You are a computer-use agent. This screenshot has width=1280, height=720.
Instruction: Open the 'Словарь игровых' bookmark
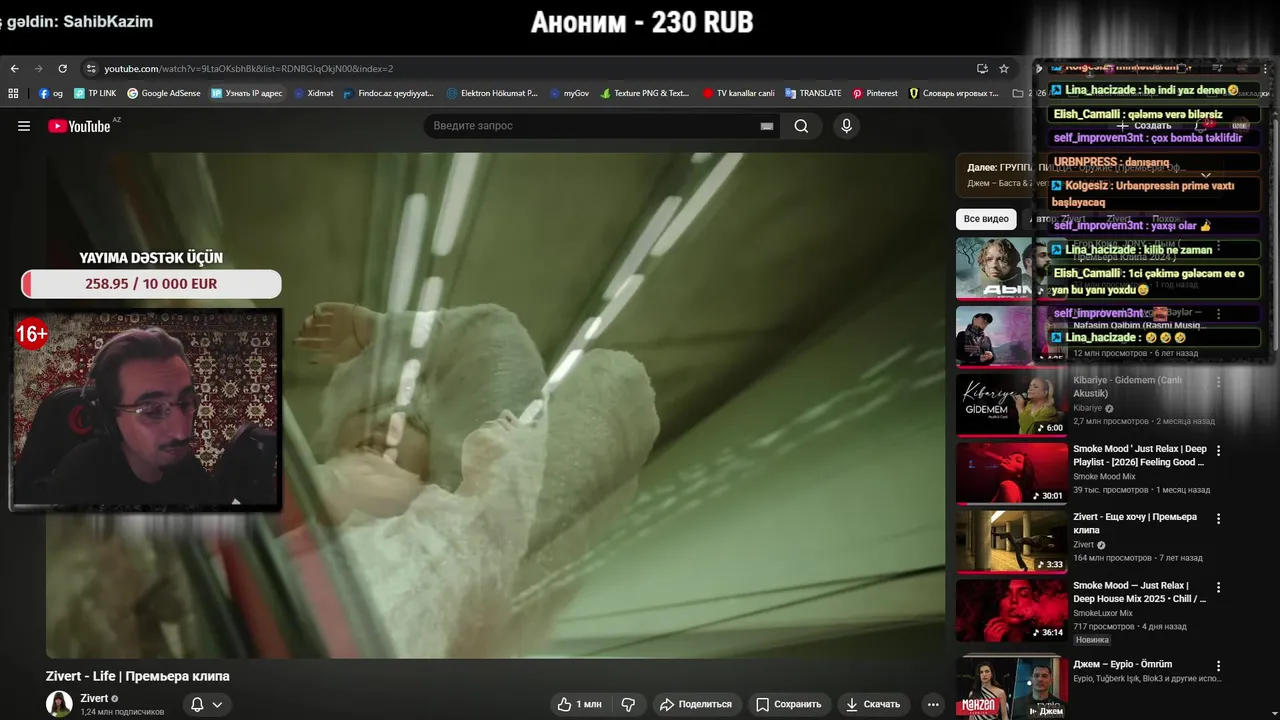(954, 93)
